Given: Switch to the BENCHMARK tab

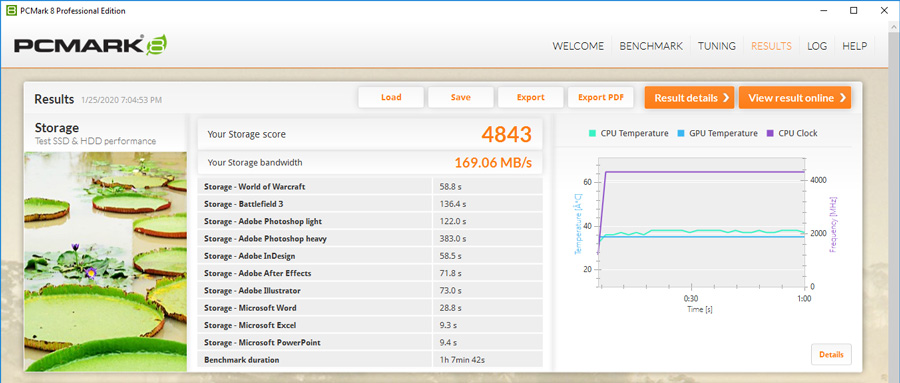Looking at the screenshot, I should click(651, 47).
